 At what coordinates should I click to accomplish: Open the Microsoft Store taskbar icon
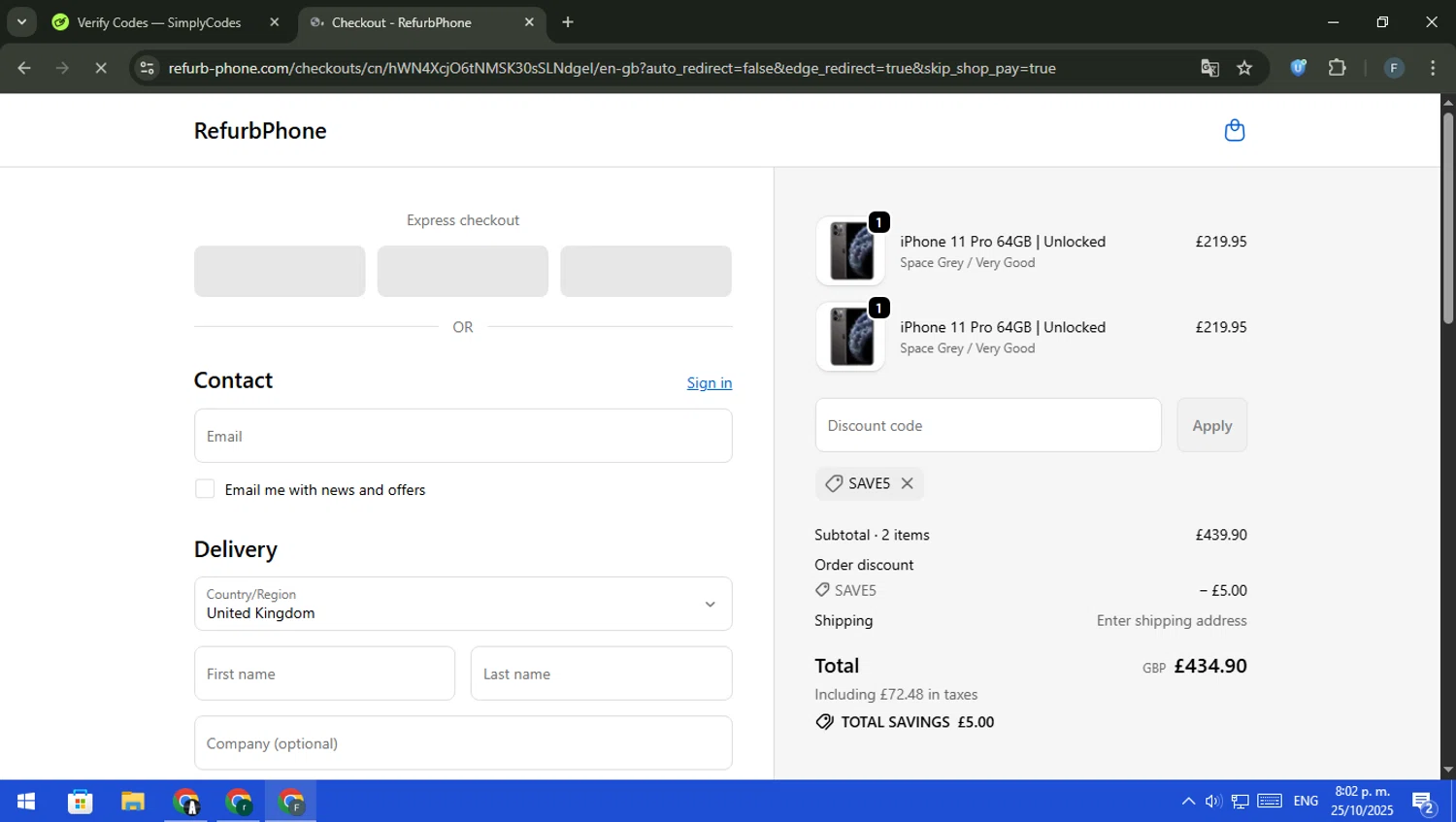click(x=80, y=802)
